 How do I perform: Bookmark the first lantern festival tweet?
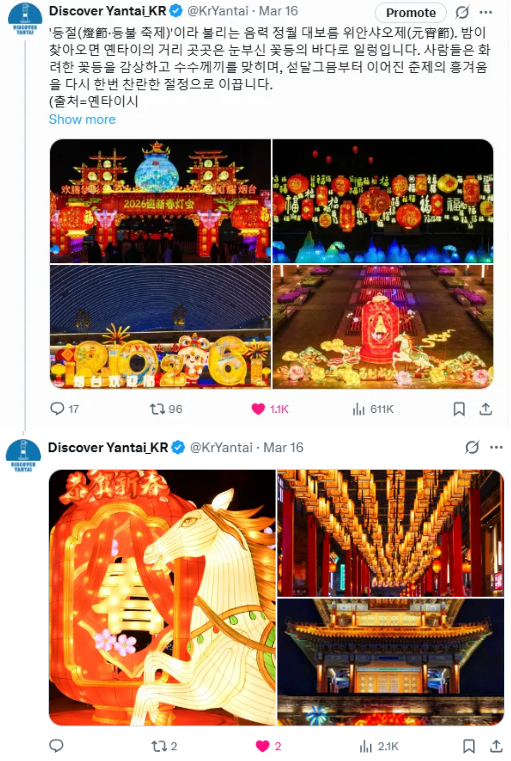click(459, 409)
